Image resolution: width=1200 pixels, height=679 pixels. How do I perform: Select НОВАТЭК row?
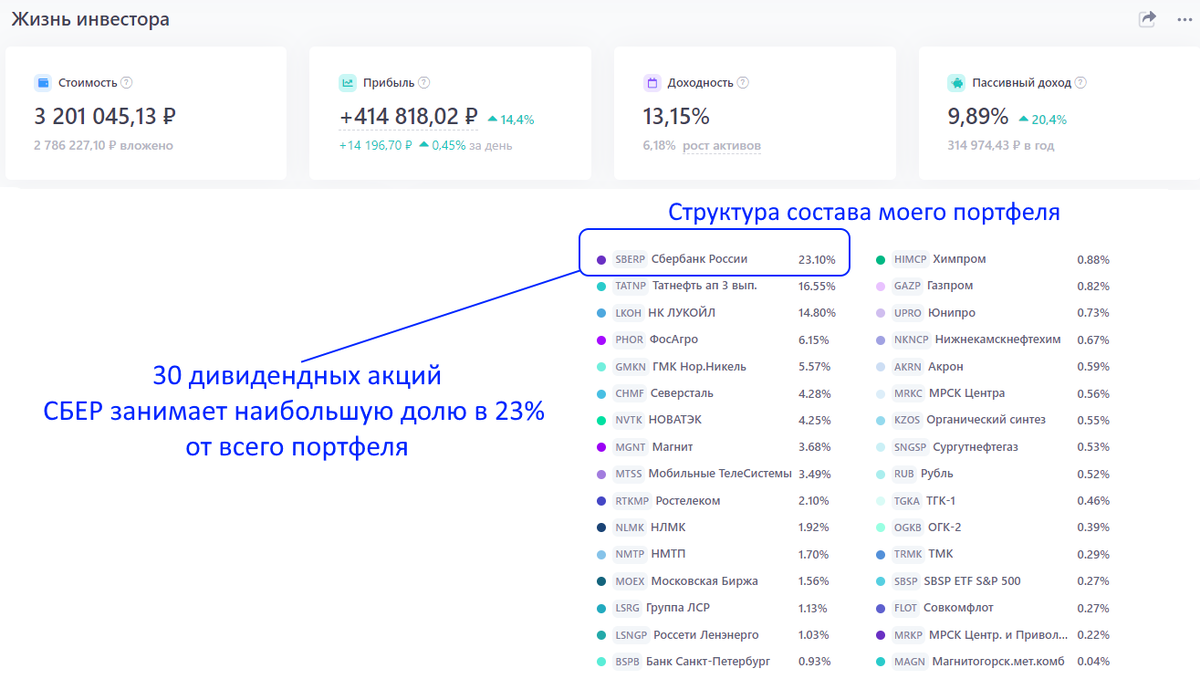[x=715, y=420]
